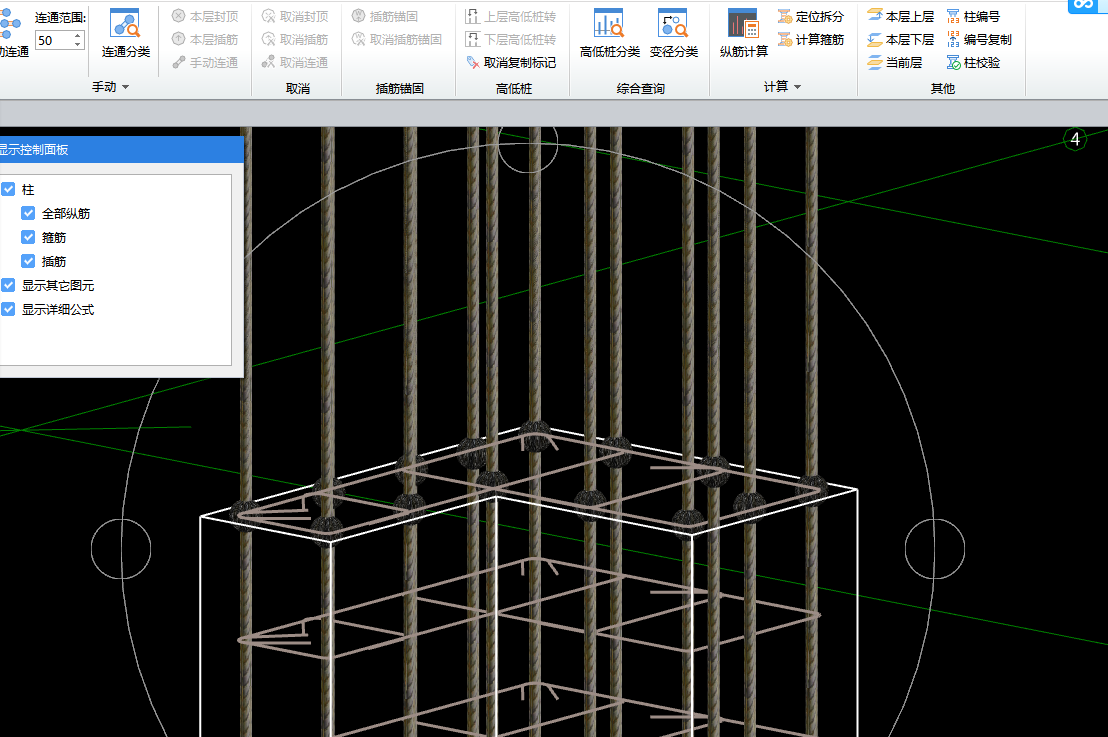This screenshot has height=737, width=1108.
Task: Expand the 手动 group dropdown
Action: pos(125,87)
